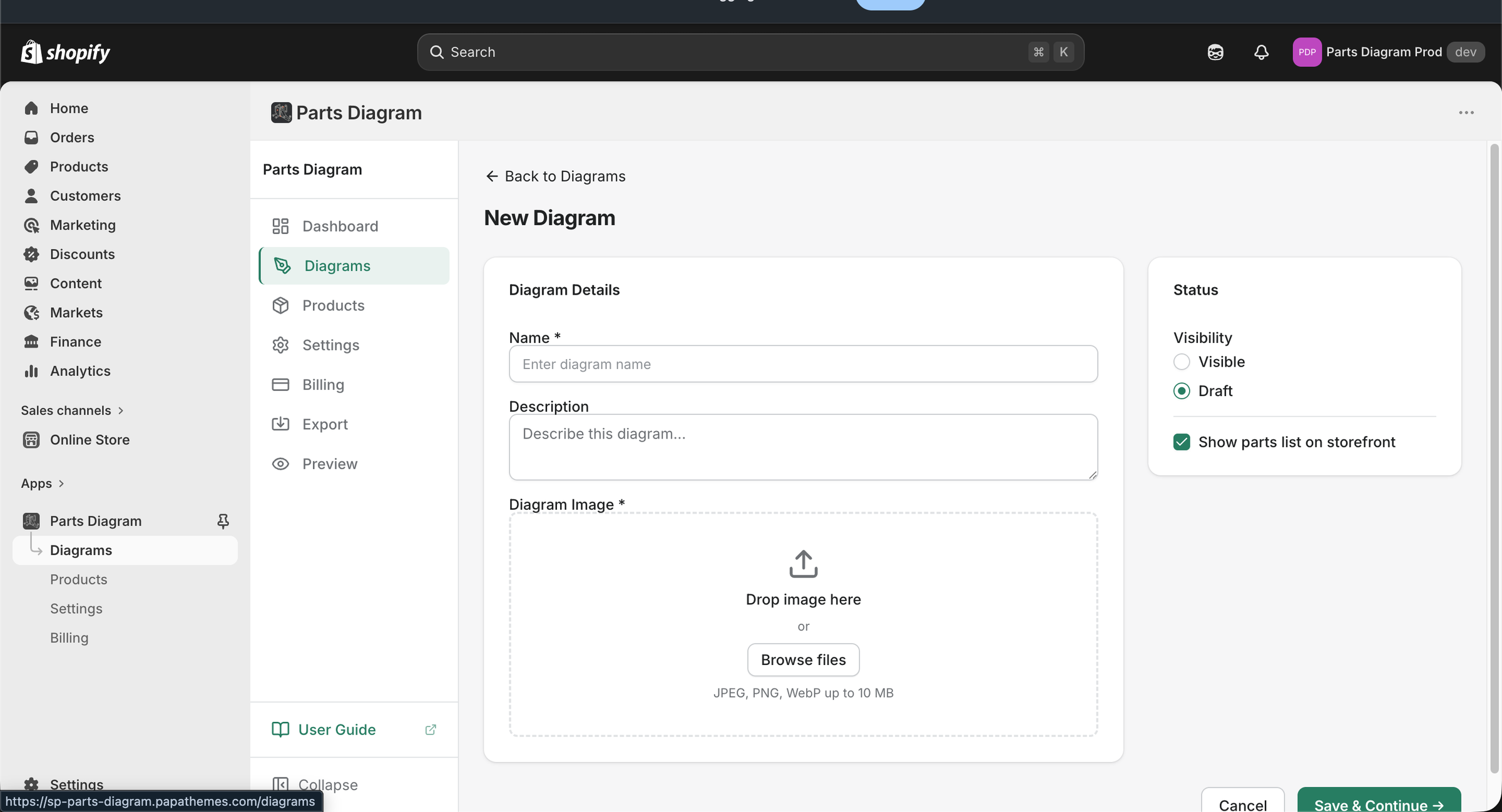1502x812 pixels.
Task: Open the notifications bell
Action: point(1261,52)
